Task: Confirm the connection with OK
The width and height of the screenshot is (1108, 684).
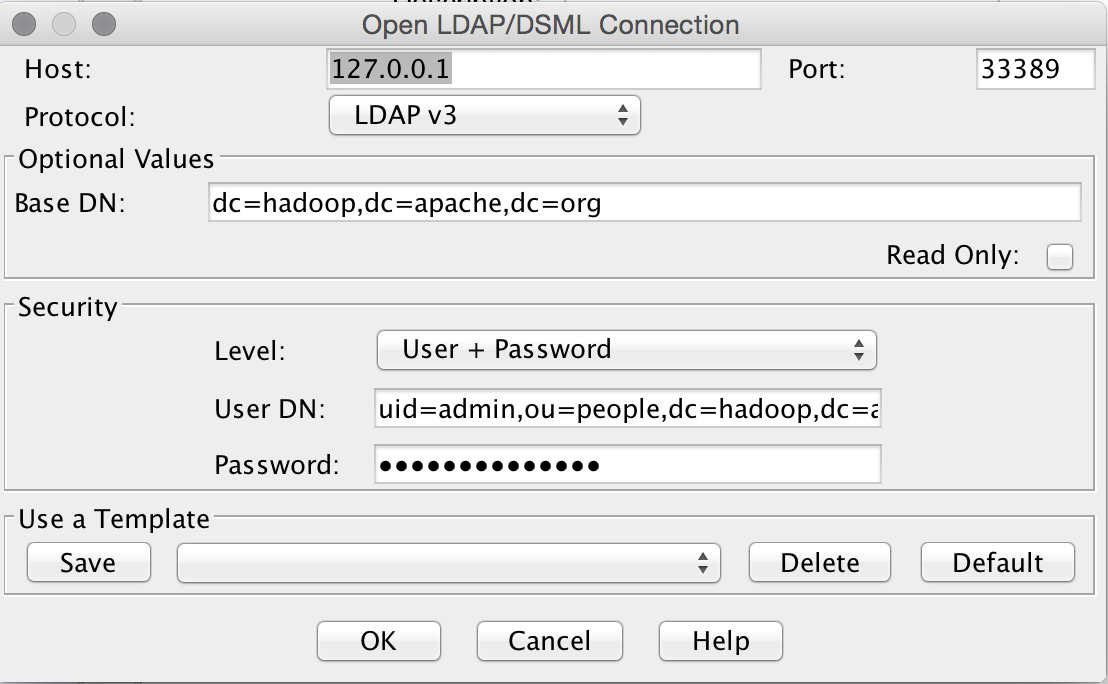Action: tap(378, 641)
